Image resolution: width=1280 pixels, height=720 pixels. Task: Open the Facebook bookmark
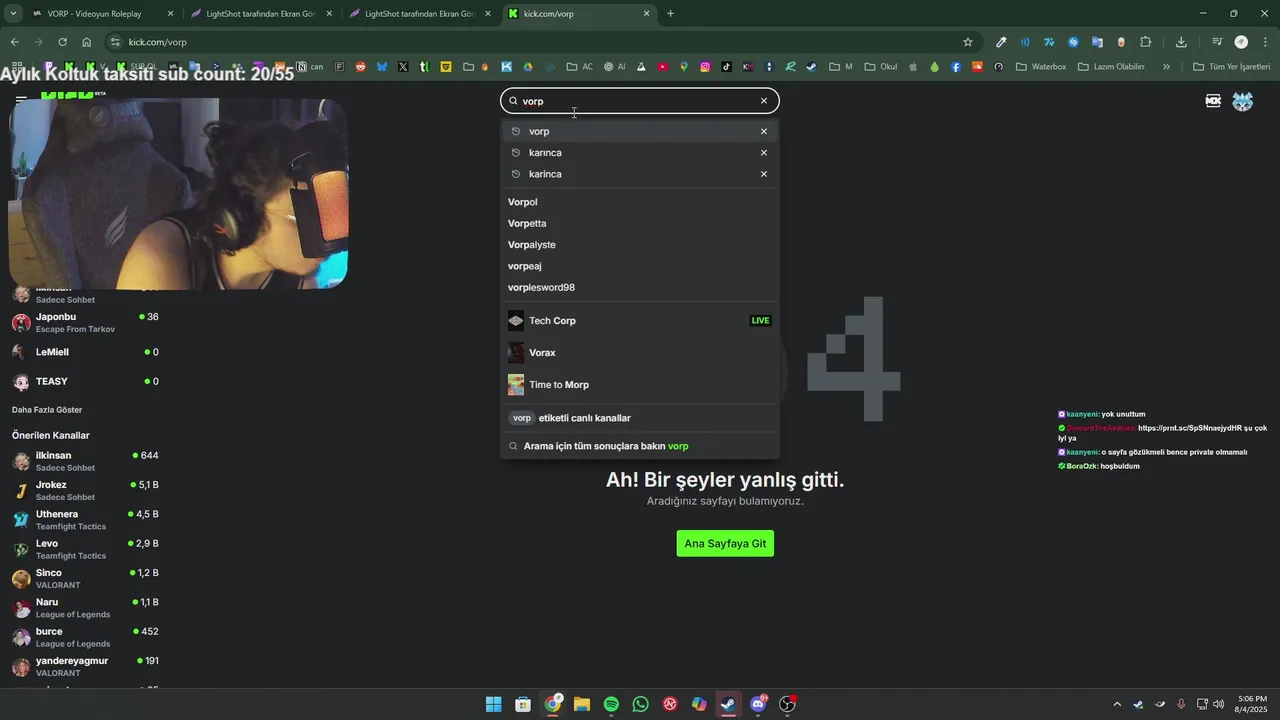coord(956,67)
